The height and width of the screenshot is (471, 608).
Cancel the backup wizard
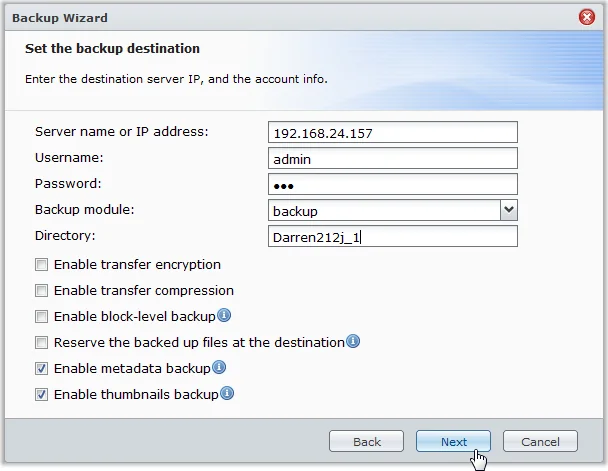(x=540, y=442)
